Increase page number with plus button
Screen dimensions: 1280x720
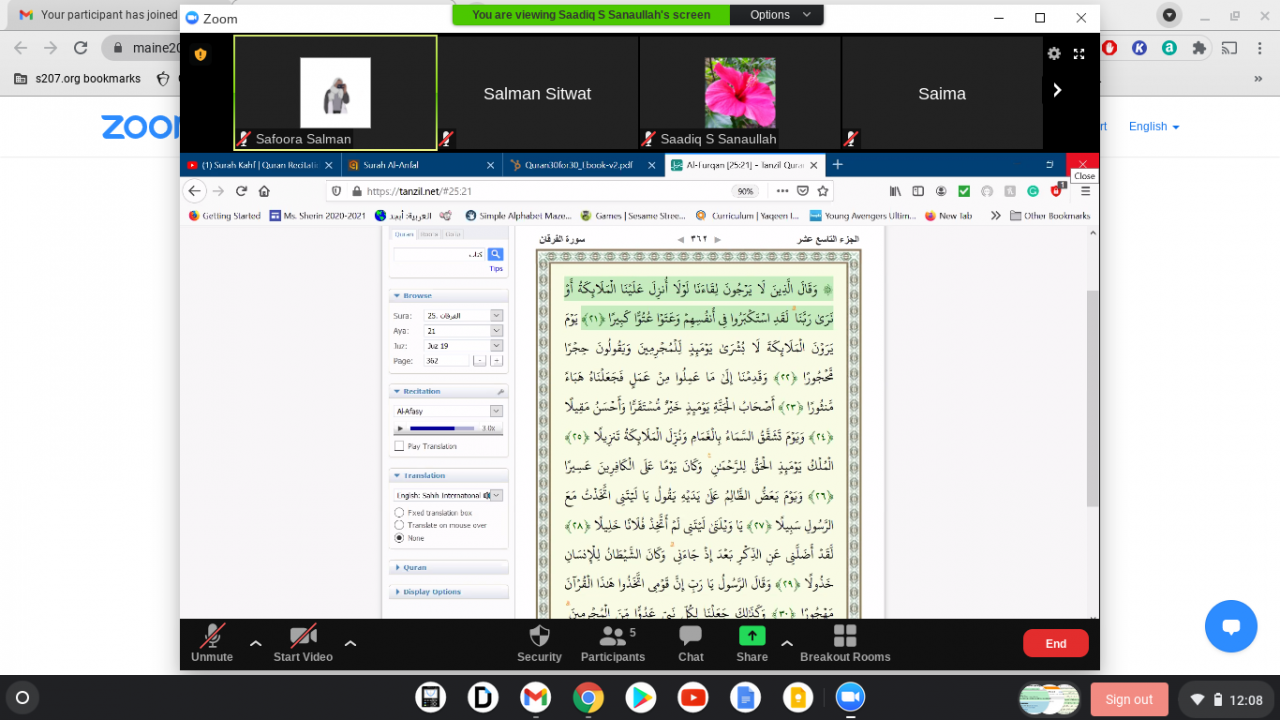click(496, 360)
